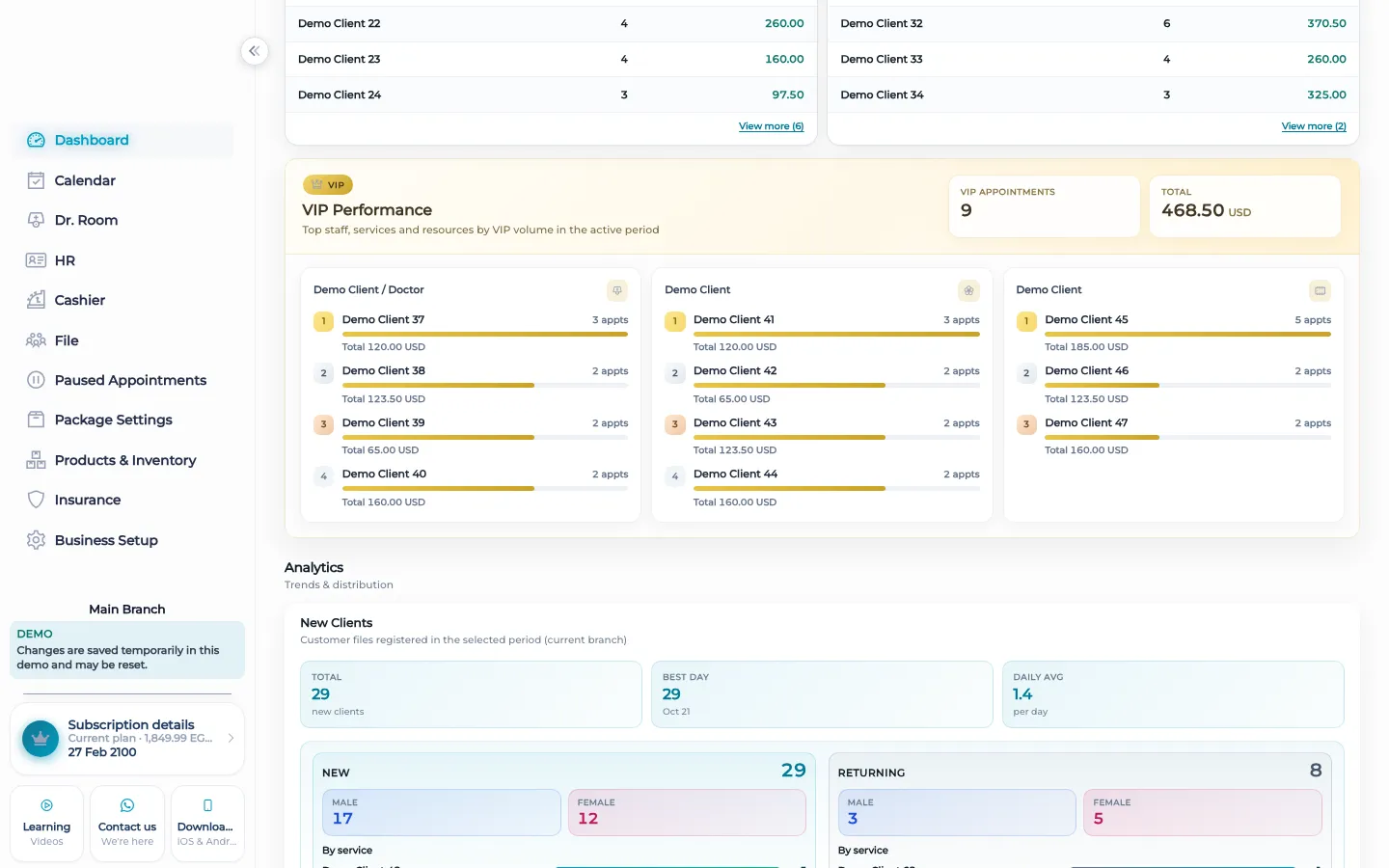
Task: Select the HR card icon
Action: pyautogui.click(x=36, y=260)
